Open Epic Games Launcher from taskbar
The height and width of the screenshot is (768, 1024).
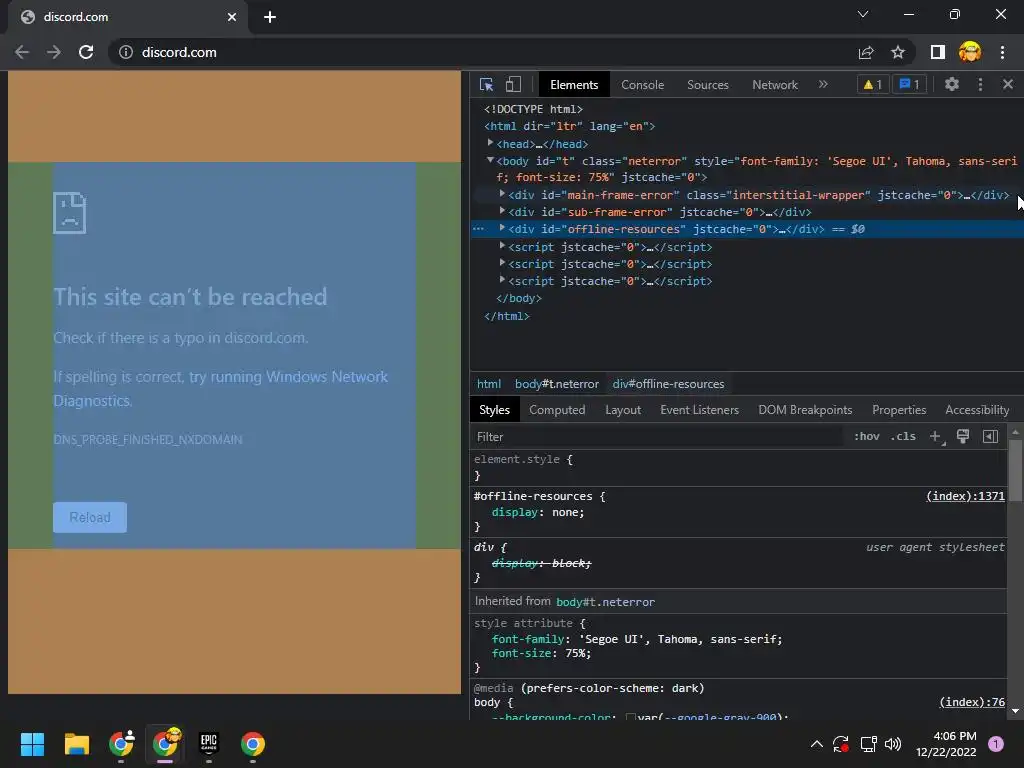(208, 744)
